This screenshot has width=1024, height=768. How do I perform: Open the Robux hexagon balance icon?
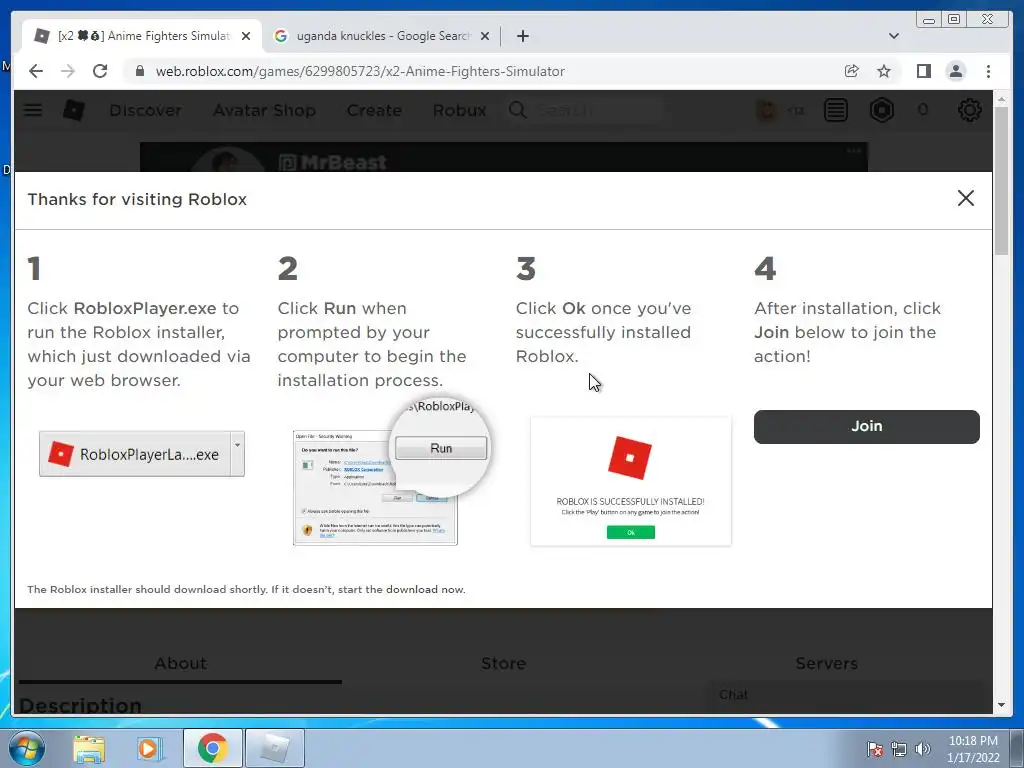point(882,110)
